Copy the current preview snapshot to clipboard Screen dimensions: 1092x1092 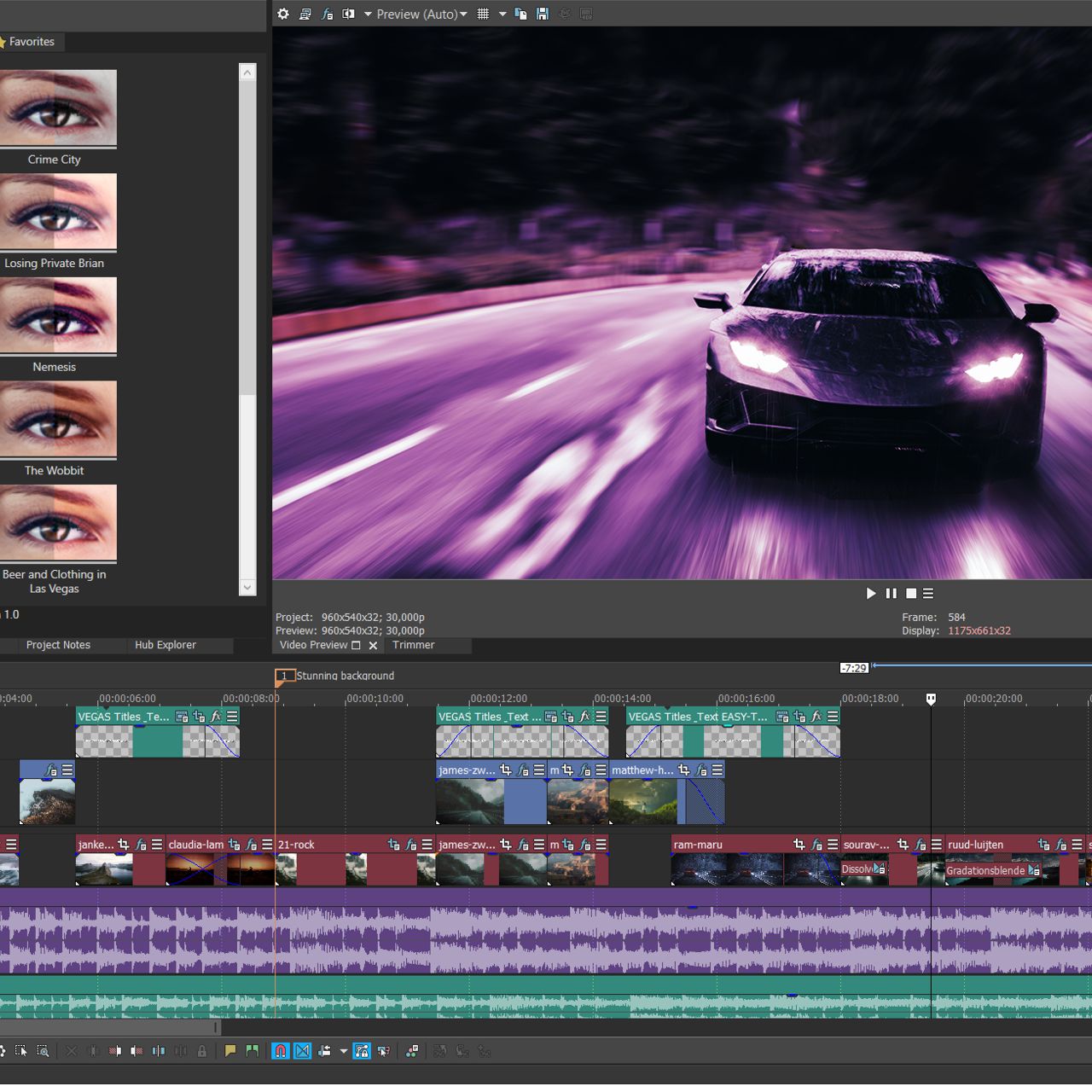[x=520, y=14]
